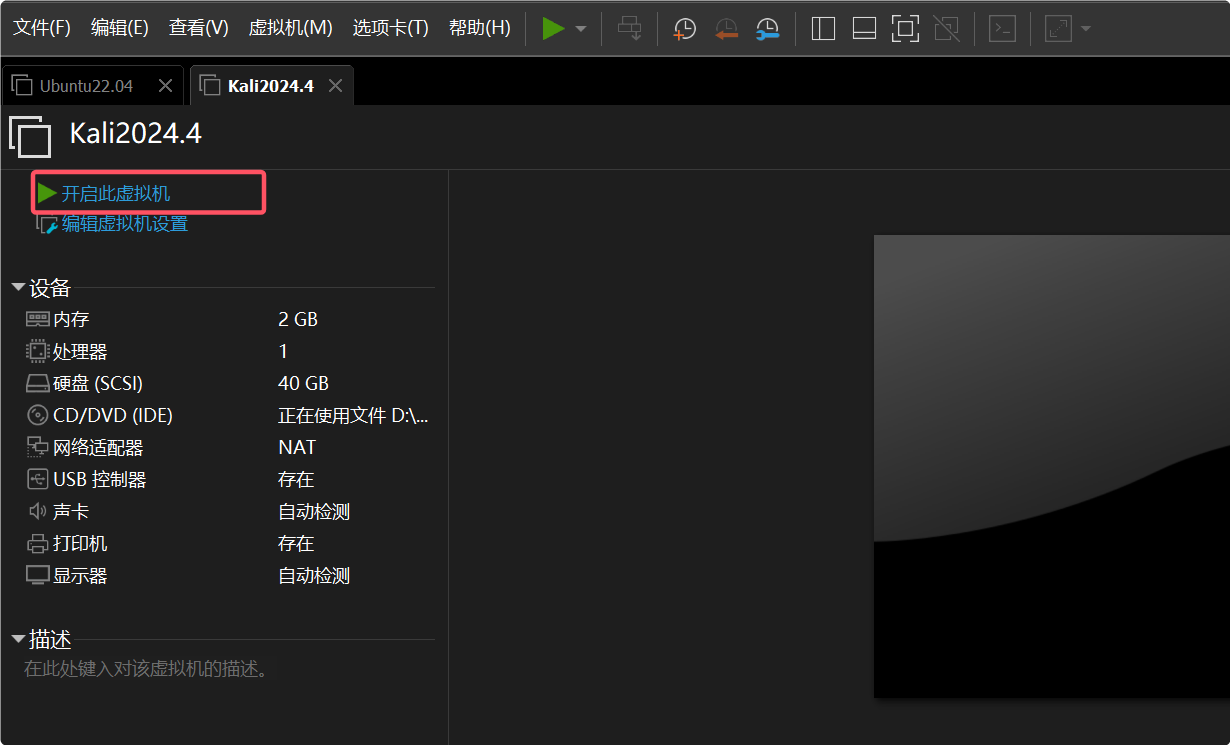Open the power options dropdown arrow
This screenshot has width=1230, height=745.
(x=581, y=29)
